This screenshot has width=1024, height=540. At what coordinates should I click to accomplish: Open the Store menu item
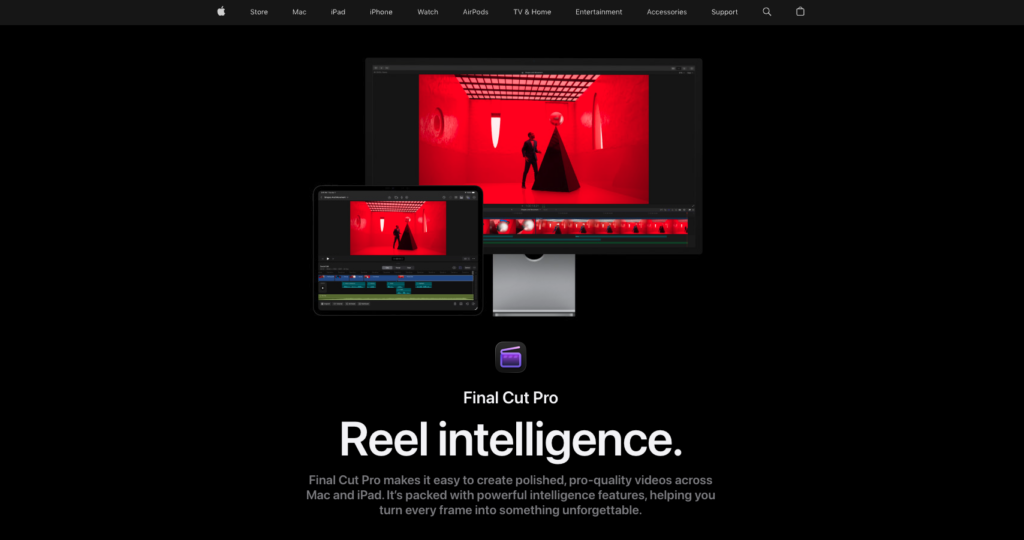(259, 12)
